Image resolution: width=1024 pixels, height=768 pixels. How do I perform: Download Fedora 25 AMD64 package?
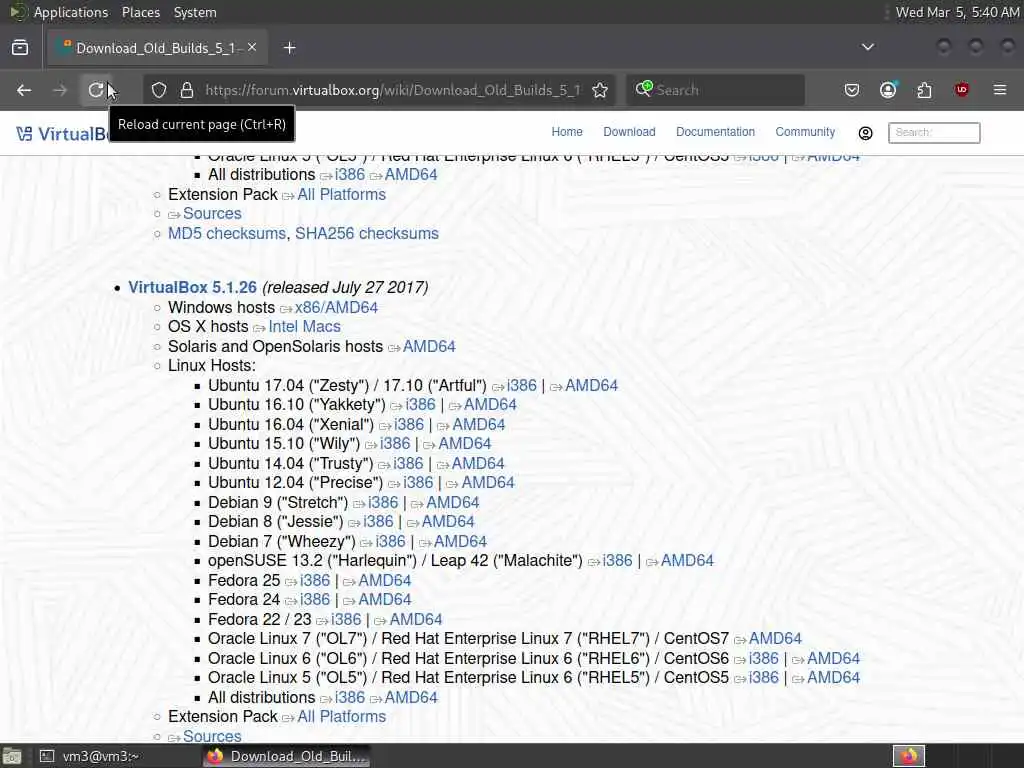tap(385, 581)
